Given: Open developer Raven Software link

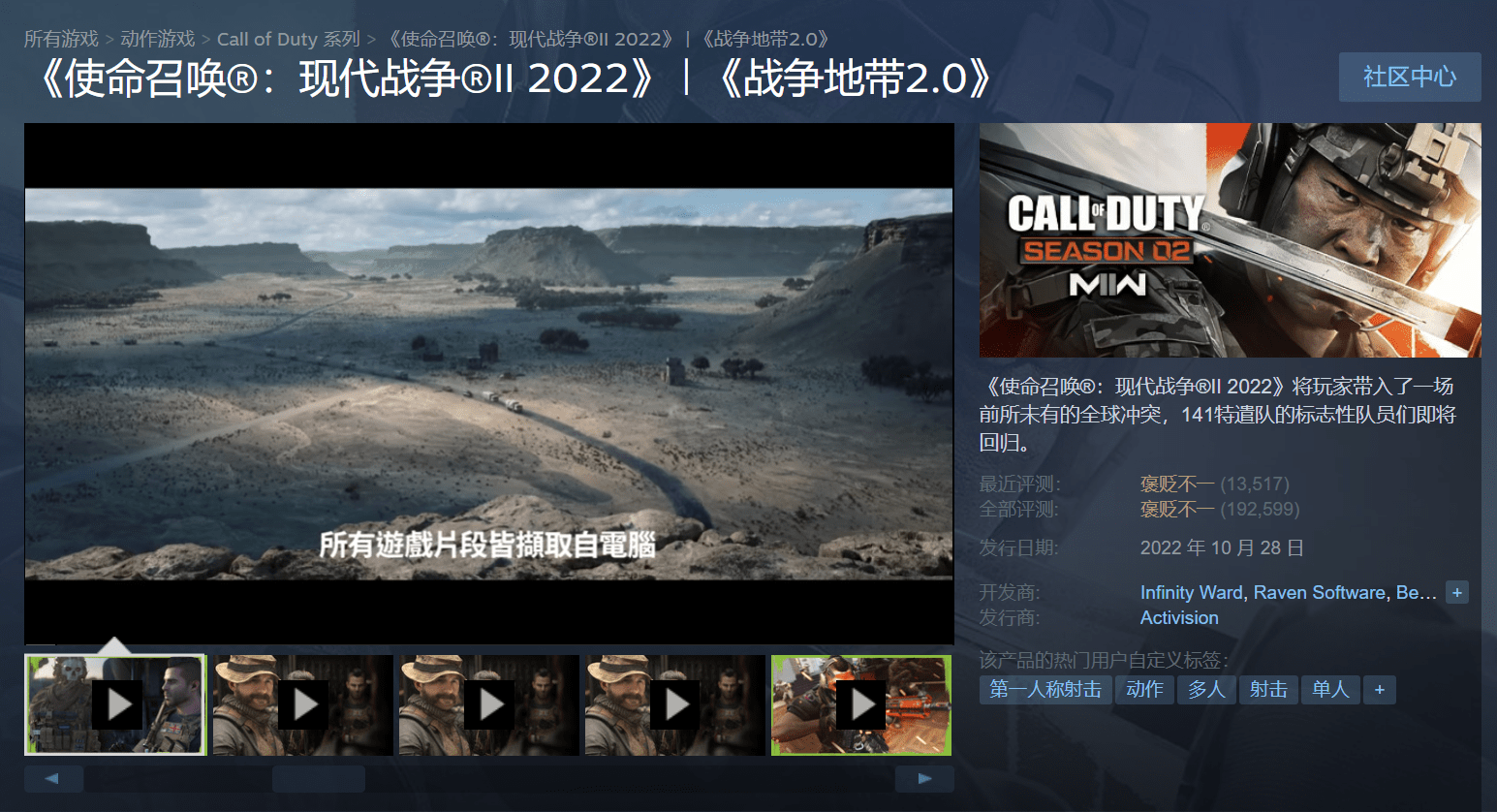Looking at the screenshot, I should [1320, 592].
